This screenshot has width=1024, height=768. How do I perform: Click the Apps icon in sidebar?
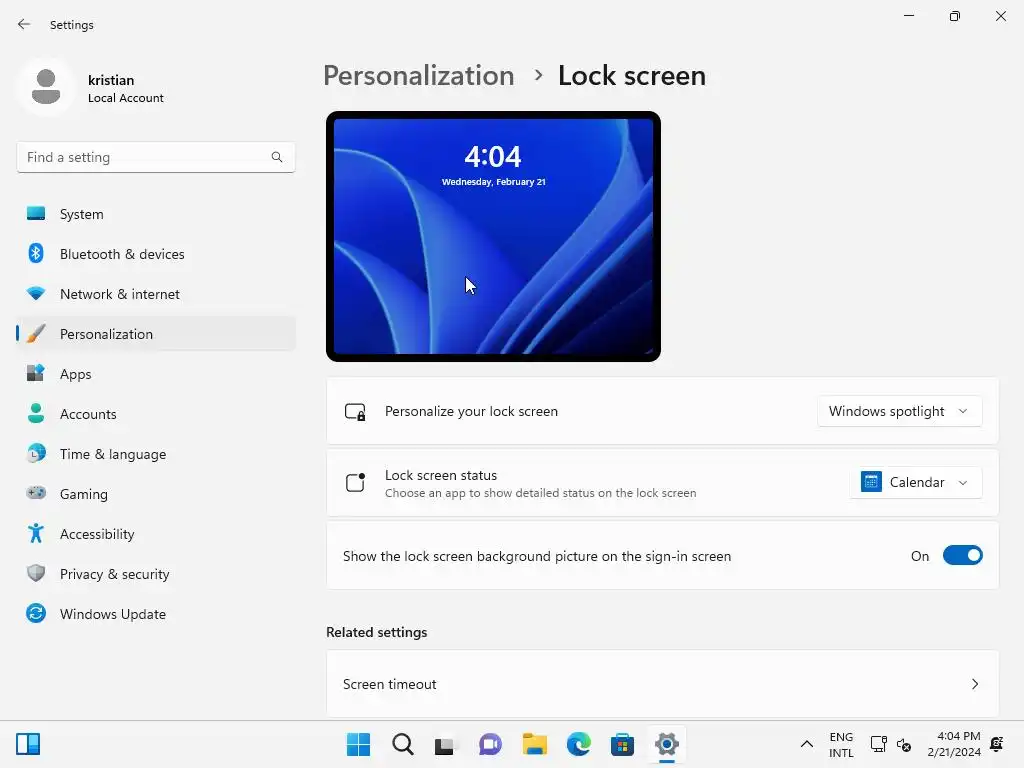36,374
